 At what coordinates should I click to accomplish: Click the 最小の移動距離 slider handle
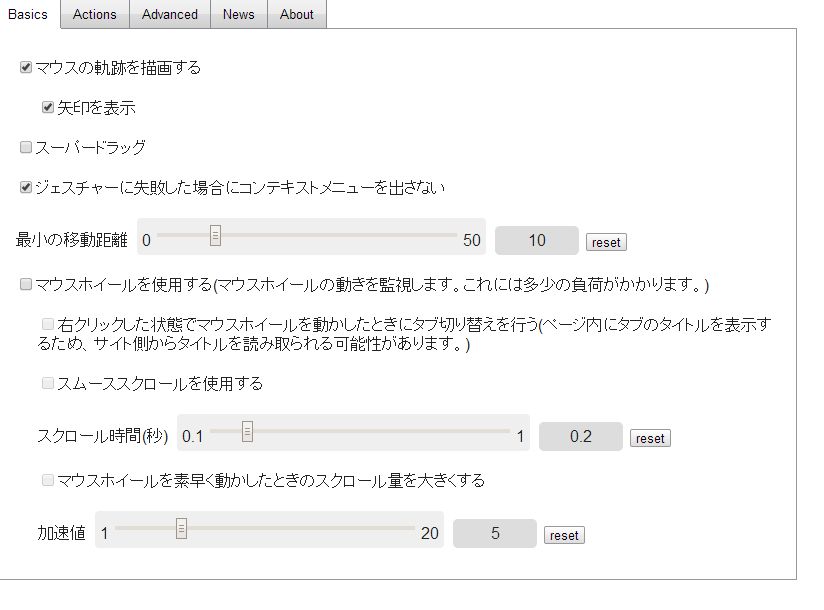[215, 235]
